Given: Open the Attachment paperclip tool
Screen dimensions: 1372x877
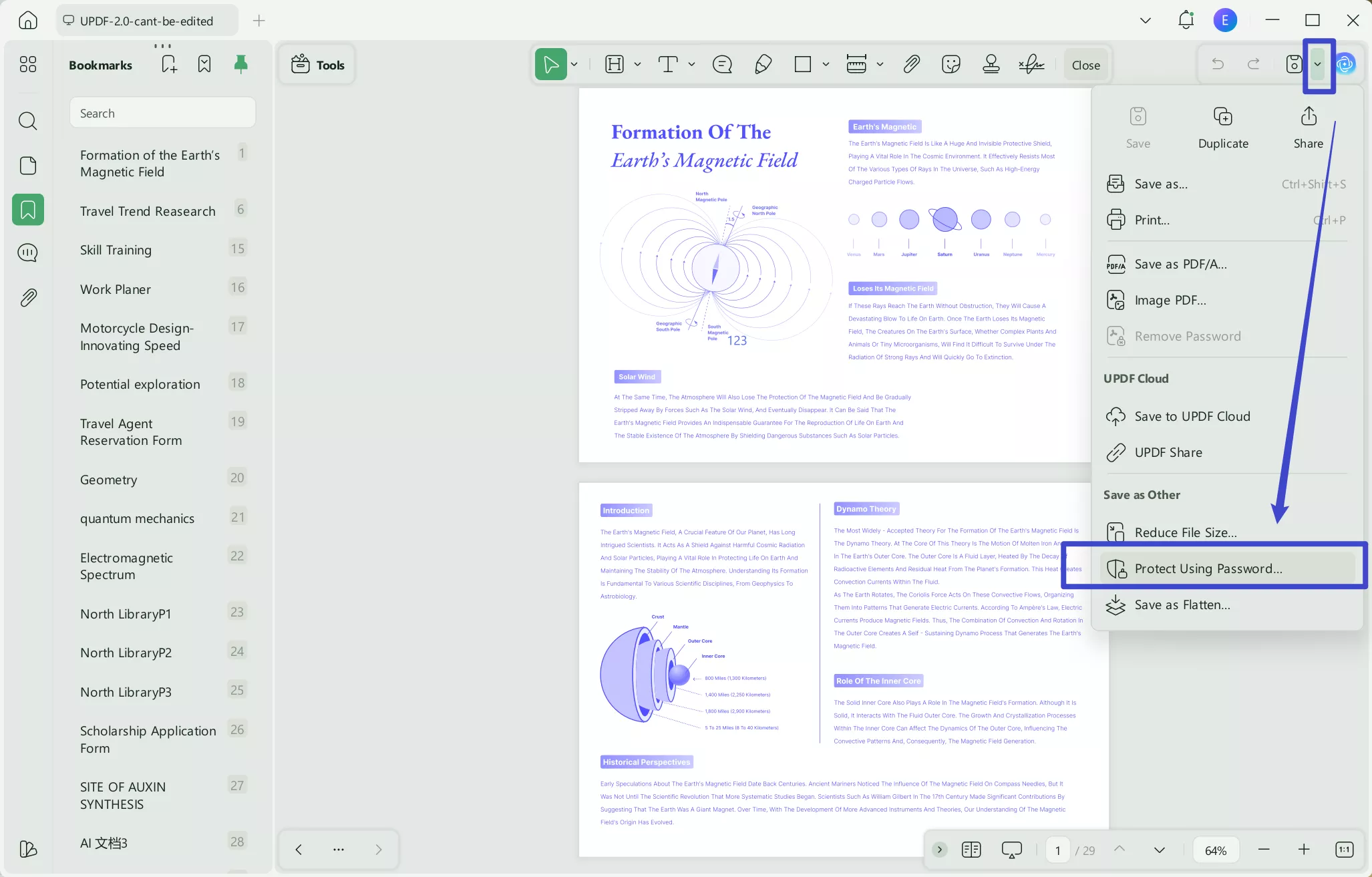Looking at the screenshot, I should pyautogui.click(x=911, y=64).
